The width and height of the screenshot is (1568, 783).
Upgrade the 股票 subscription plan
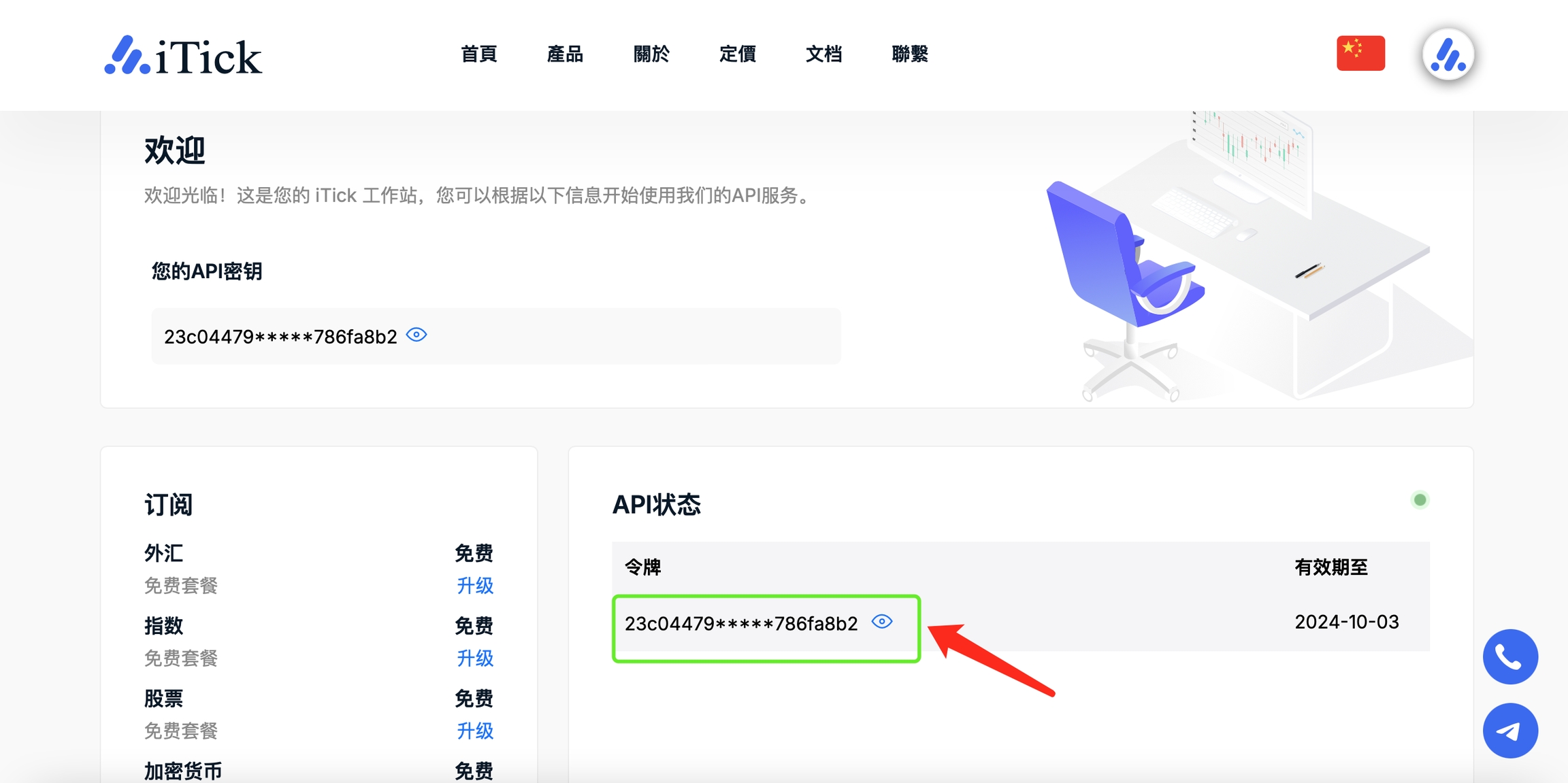coord(474,731)
